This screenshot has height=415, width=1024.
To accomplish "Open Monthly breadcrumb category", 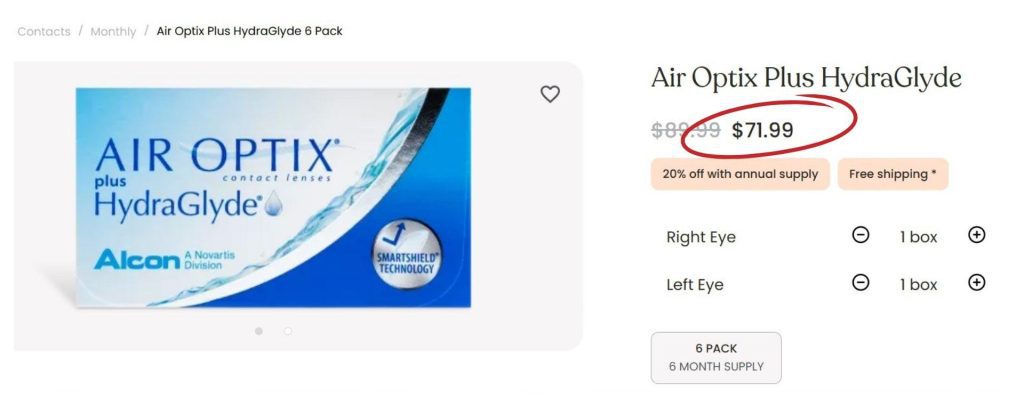I will (x=113, y=31).
